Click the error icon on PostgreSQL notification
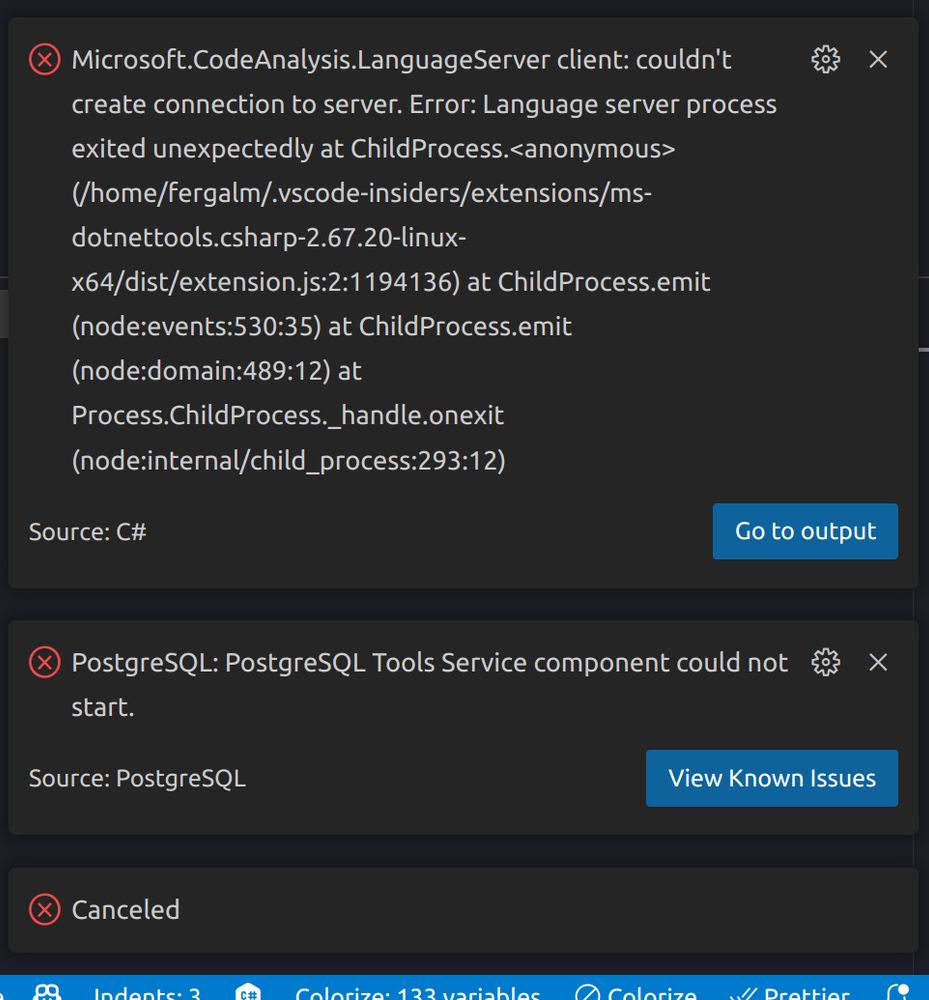 [x=44, y=662]
